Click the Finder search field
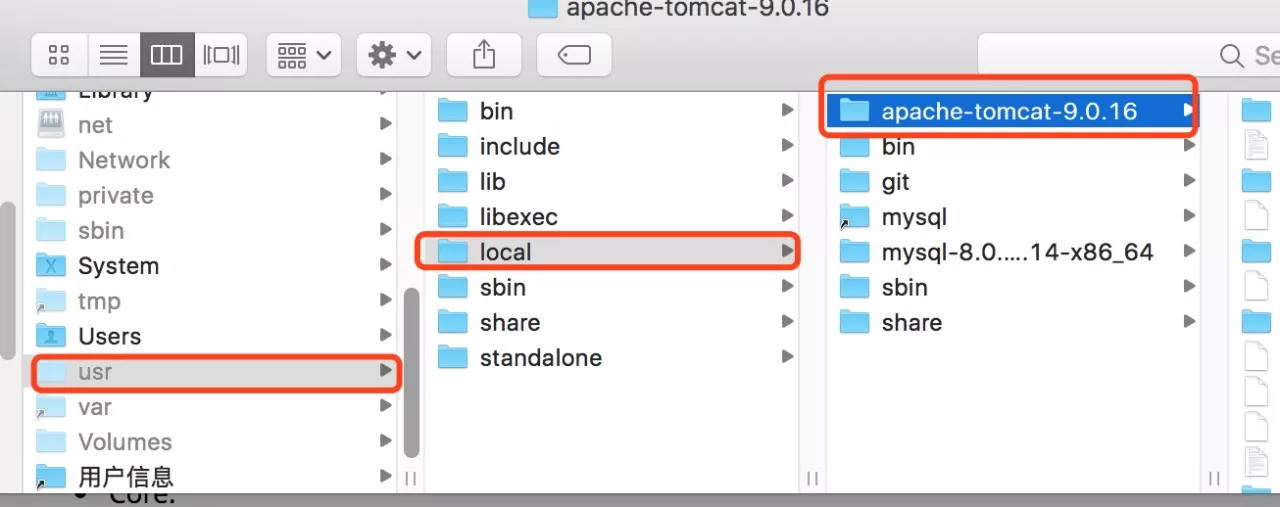This screenshot has width=1280, height=507. (1128, 55)
